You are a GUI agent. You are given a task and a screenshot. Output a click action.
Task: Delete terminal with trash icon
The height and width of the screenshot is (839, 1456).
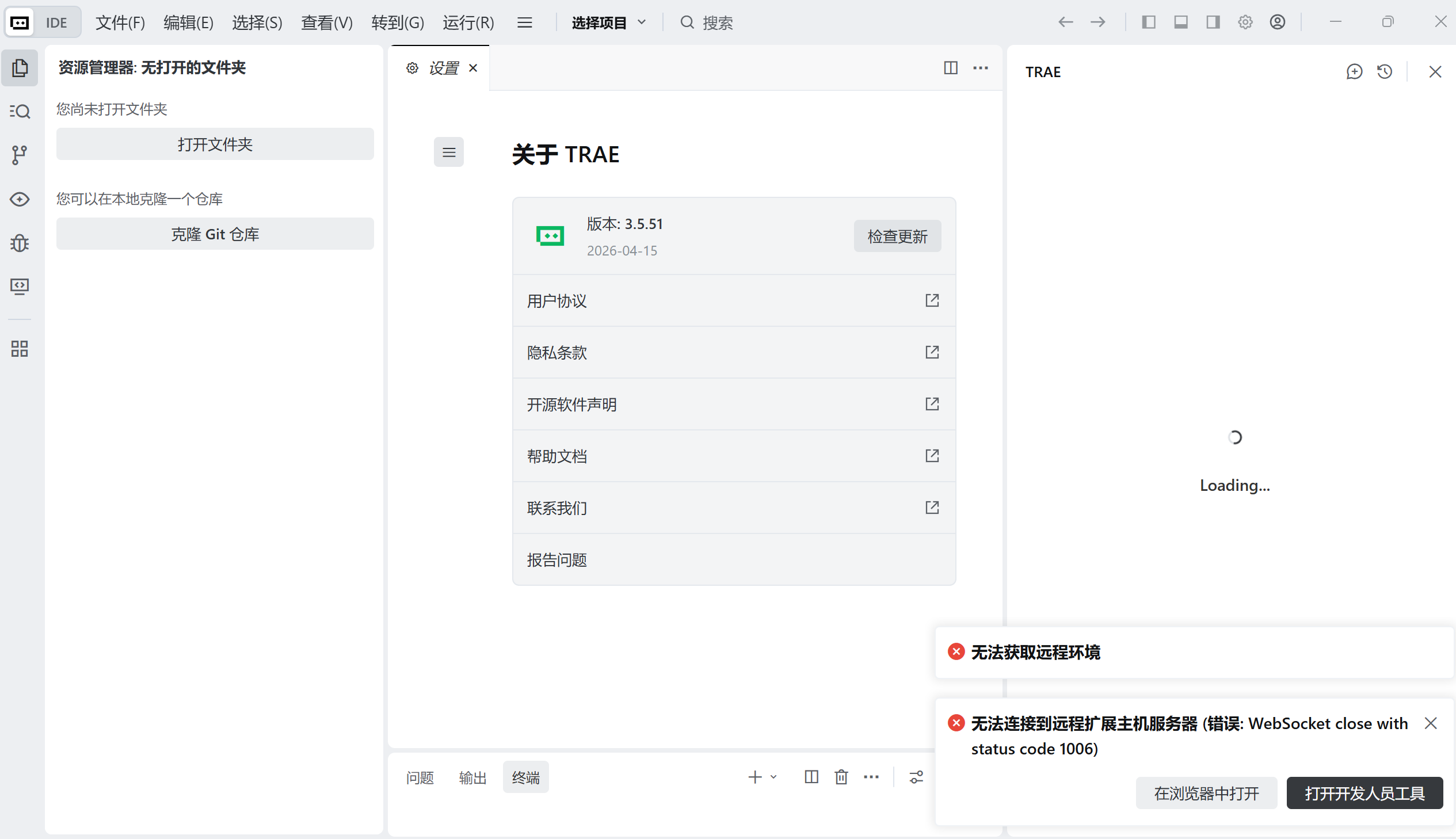841,777
